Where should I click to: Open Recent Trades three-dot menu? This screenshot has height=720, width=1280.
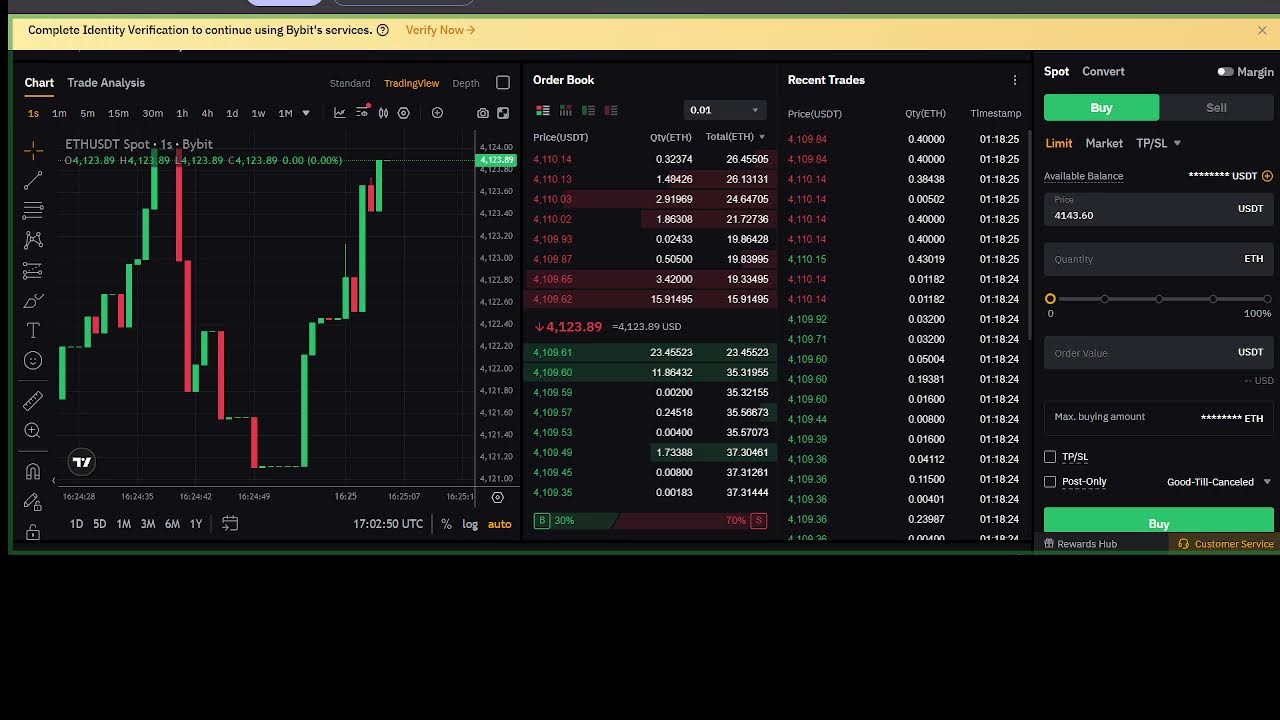point(1014,80)
